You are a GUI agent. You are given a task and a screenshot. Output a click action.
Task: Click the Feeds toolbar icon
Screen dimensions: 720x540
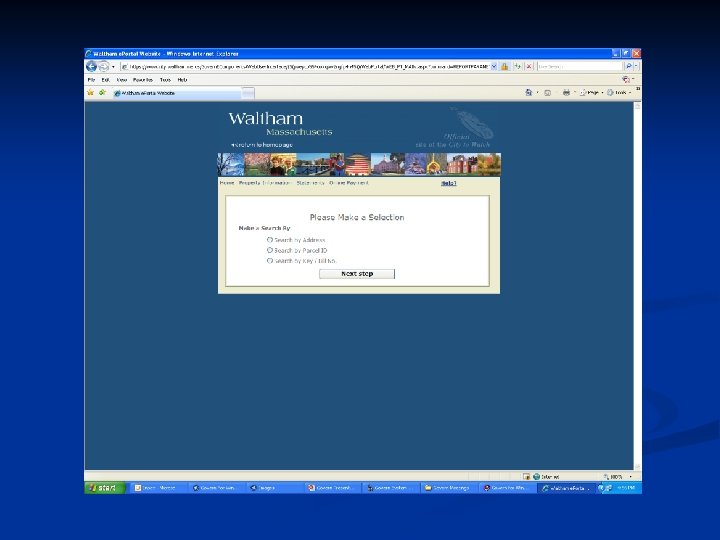click(547, 93)
